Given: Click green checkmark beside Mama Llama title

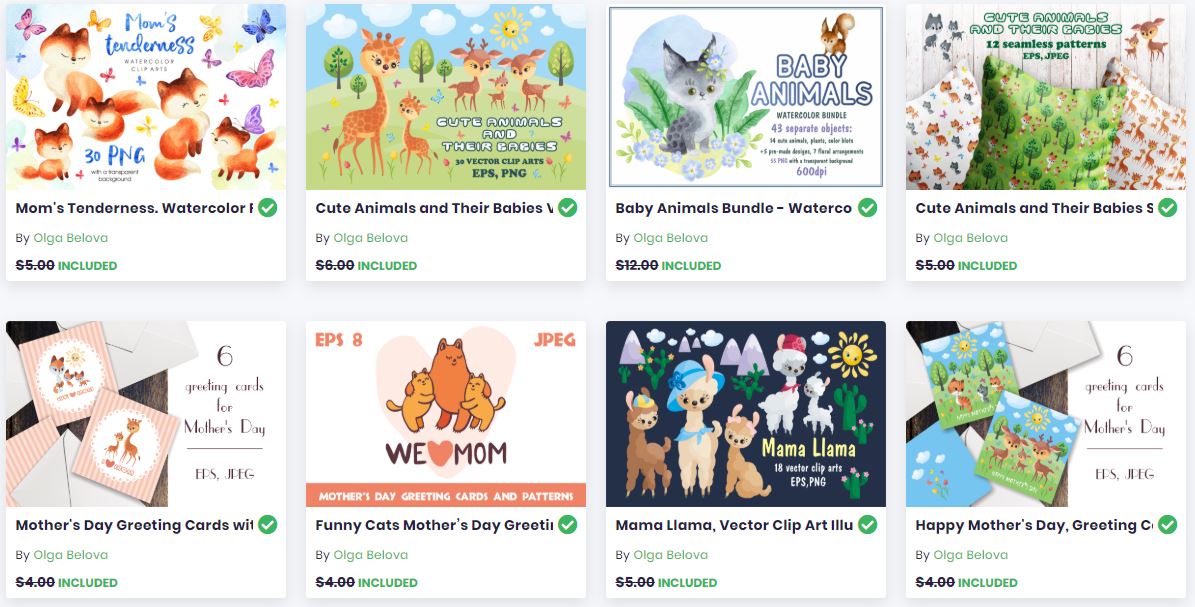Looking at the screenshot, I should point(867,525).
